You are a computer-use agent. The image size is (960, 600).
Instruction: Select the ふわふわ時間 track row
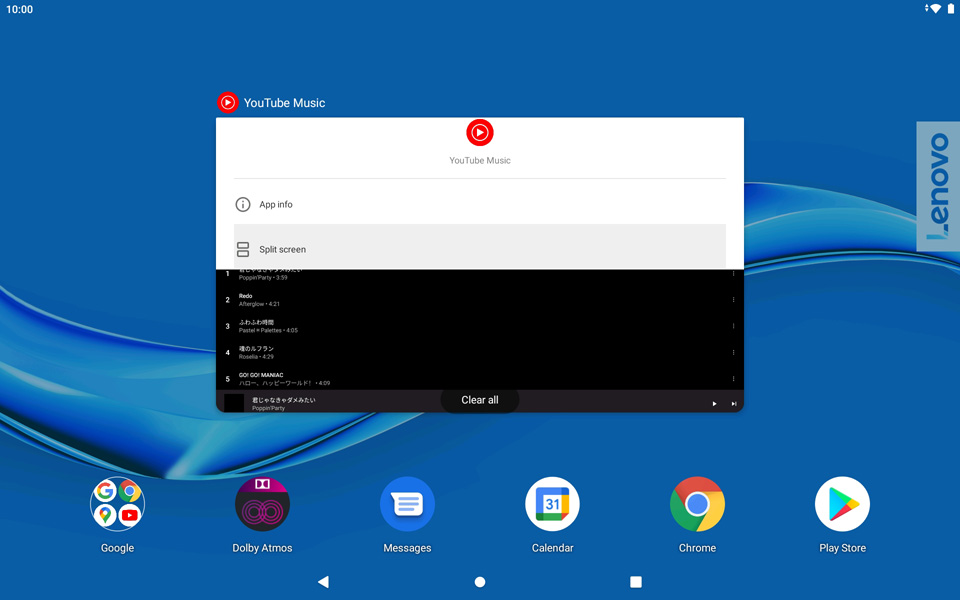coord(479,326)
